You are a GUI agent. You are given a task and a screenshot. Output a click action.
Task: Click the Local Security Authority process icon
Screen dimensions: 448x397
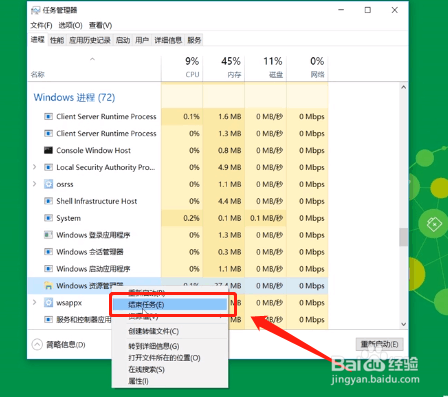click(48, 167)
